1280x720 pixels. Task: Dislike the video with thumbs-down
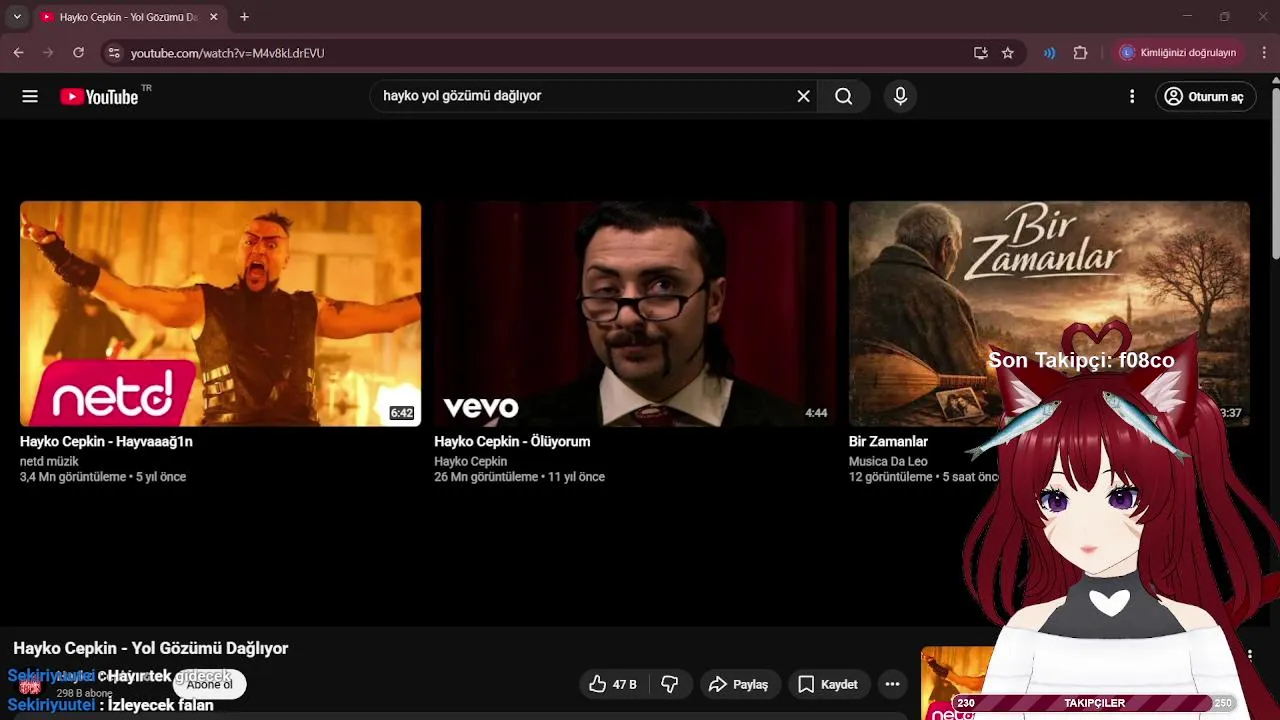click(670, 684)
